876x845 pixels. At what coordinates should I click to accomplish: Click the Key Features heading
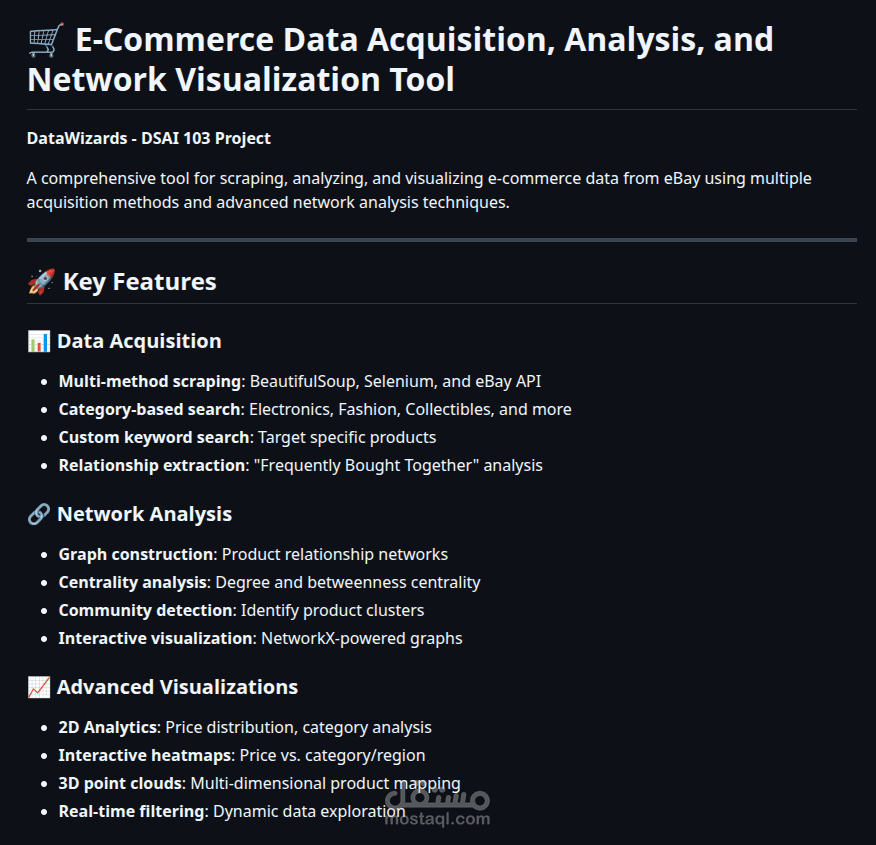140,282
